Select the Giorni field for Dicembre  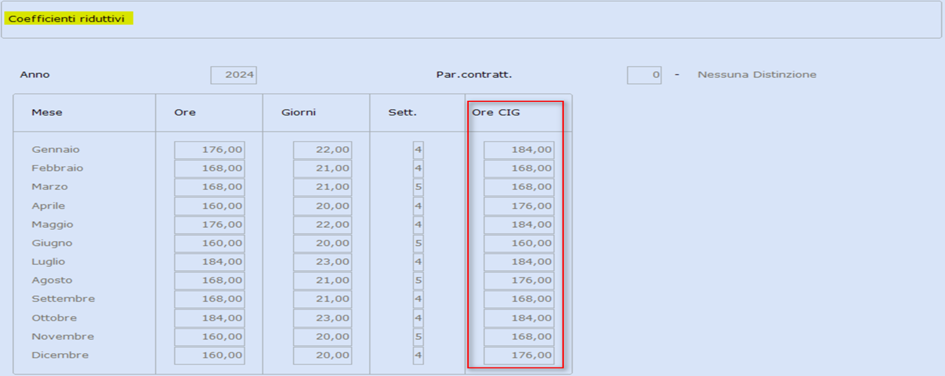pos(322,356)
